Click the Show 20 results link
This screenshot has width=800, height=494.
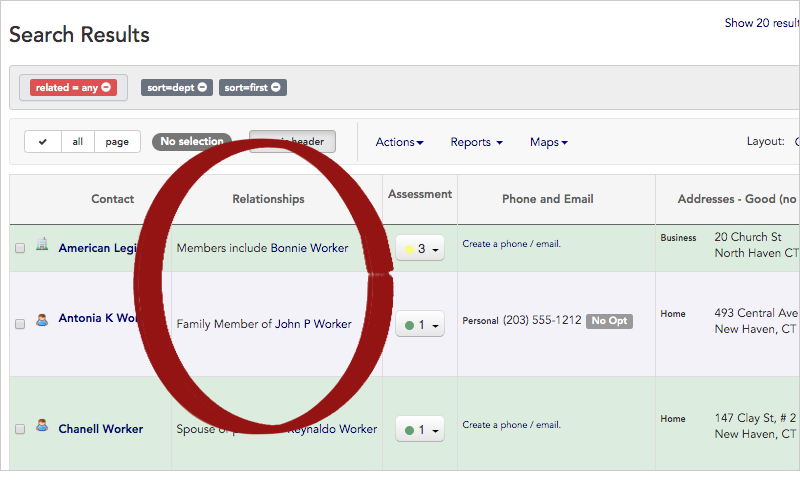point(762,23)
